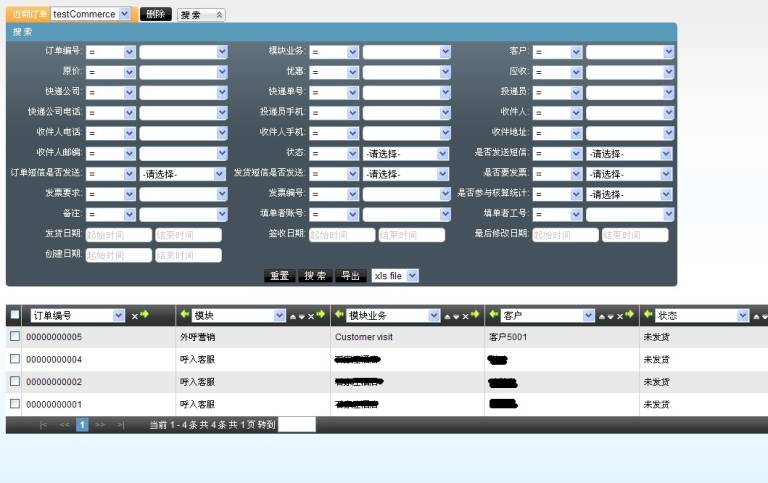Viewport: 768px width, 483px height.
Task: Select the row checkbox for order 00000000002
Action: pyautogui.click(x=14, y=382)
